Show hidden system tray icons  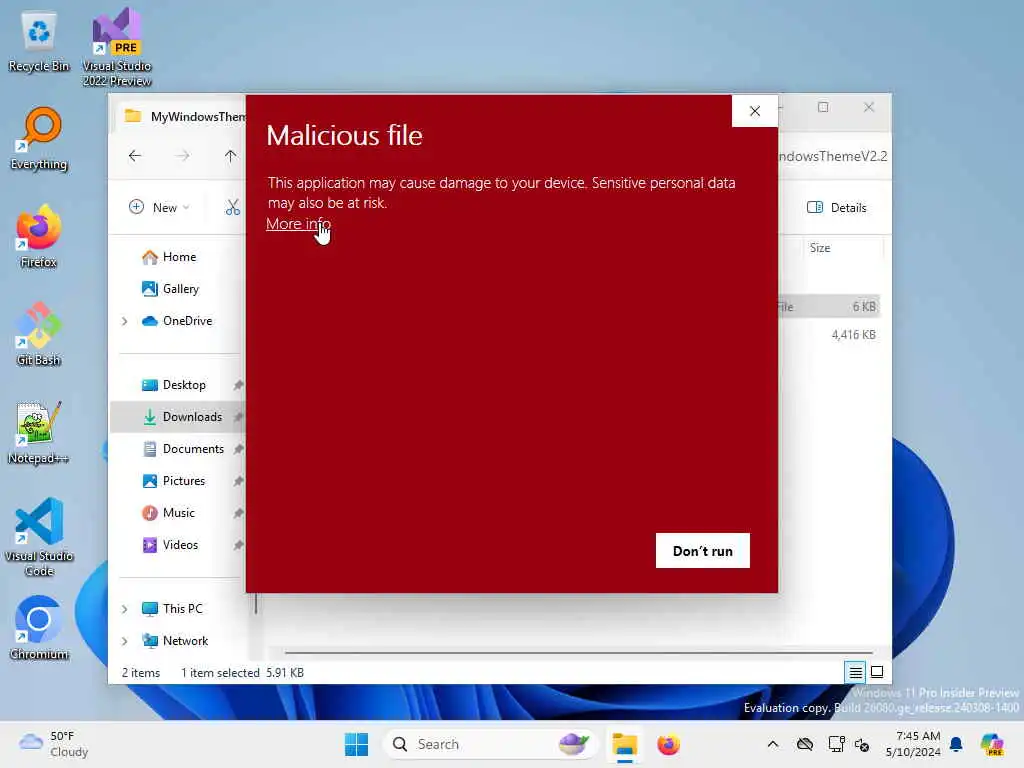[773, 744]
